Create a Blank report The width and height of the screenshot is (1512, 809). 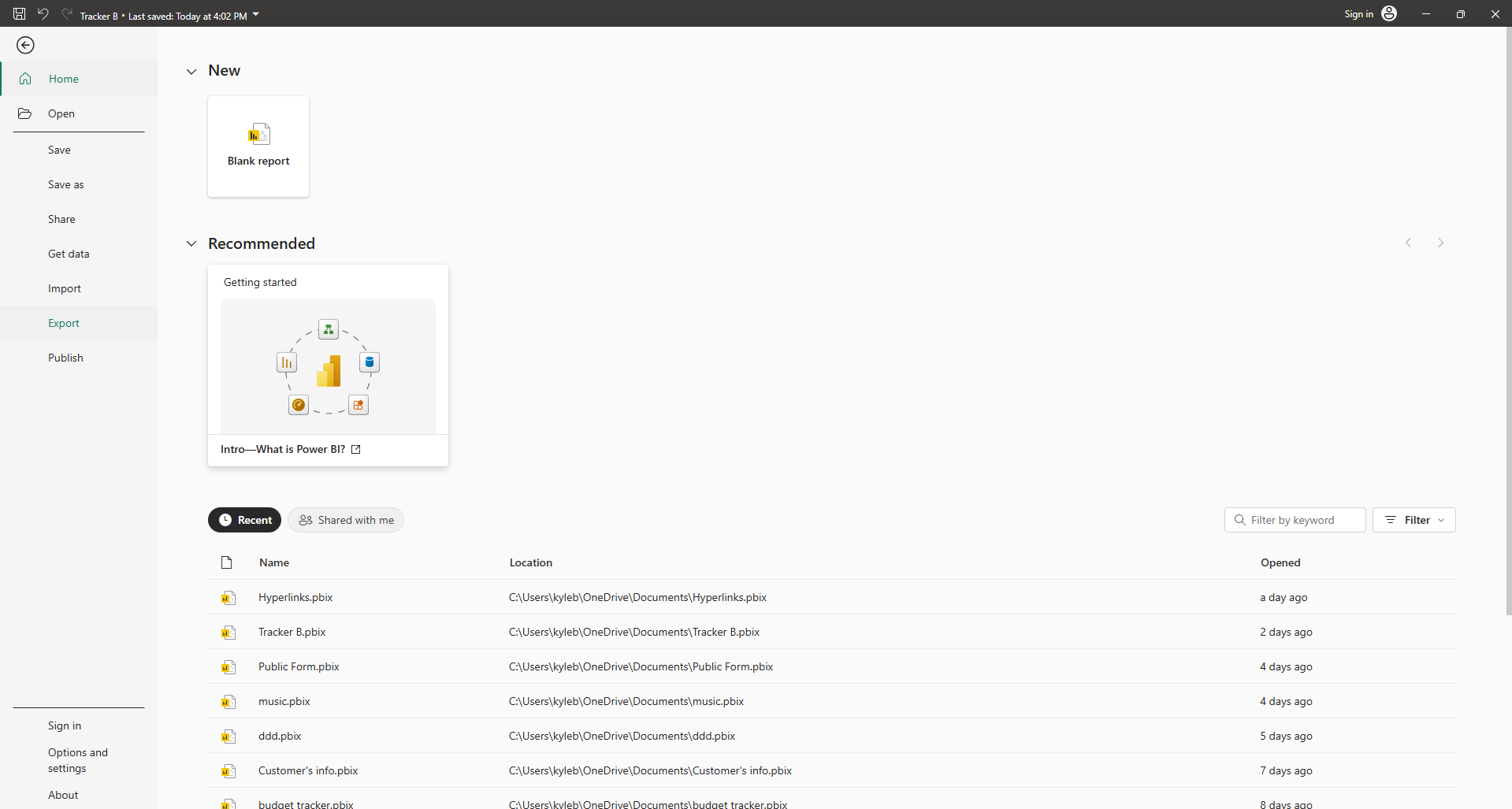(258, 147)
